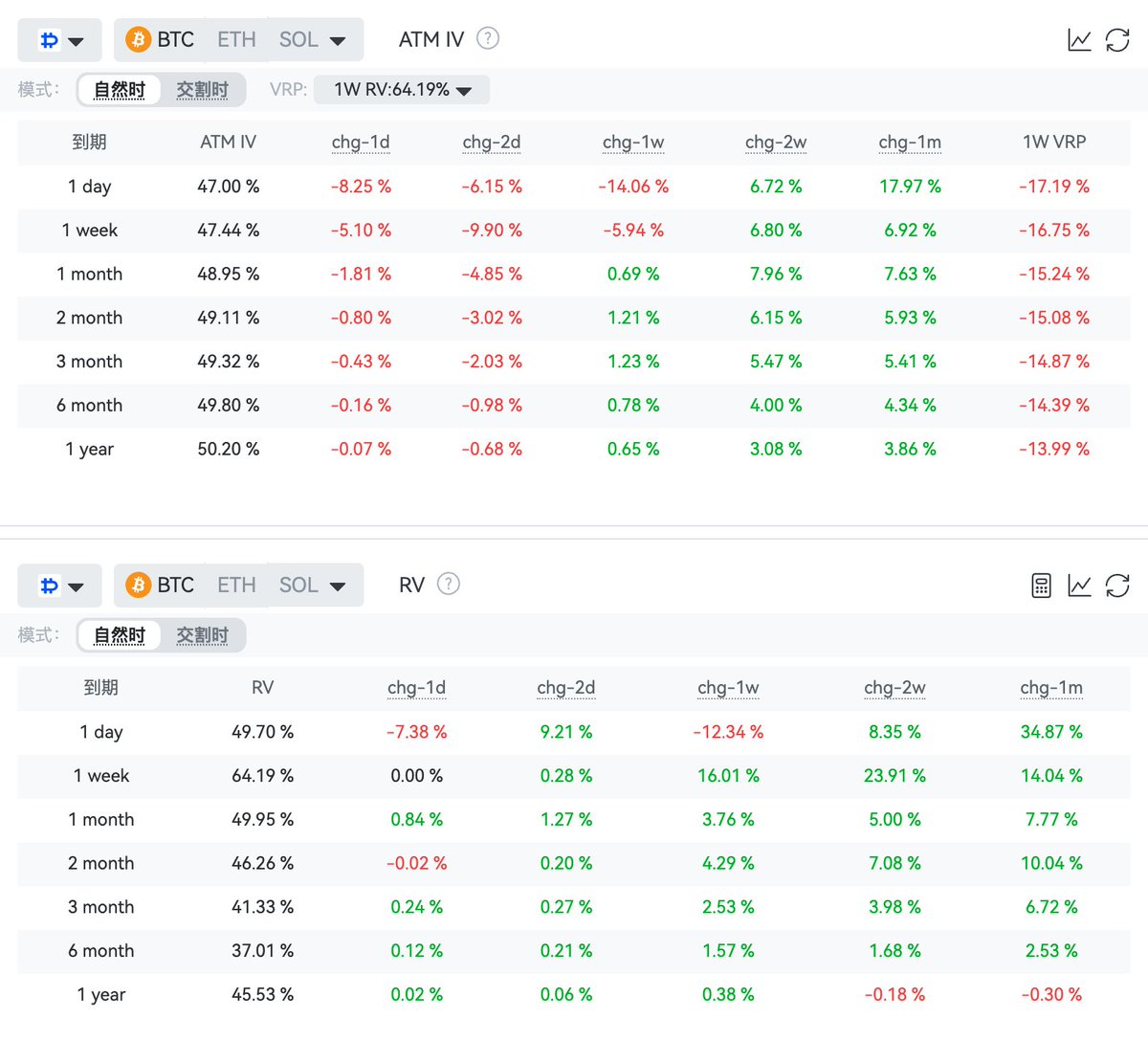Click chg-2w header in ATM IV table
This screenshot has height=1040, width=1148.
pyautogui.click(x=776, y=142)
